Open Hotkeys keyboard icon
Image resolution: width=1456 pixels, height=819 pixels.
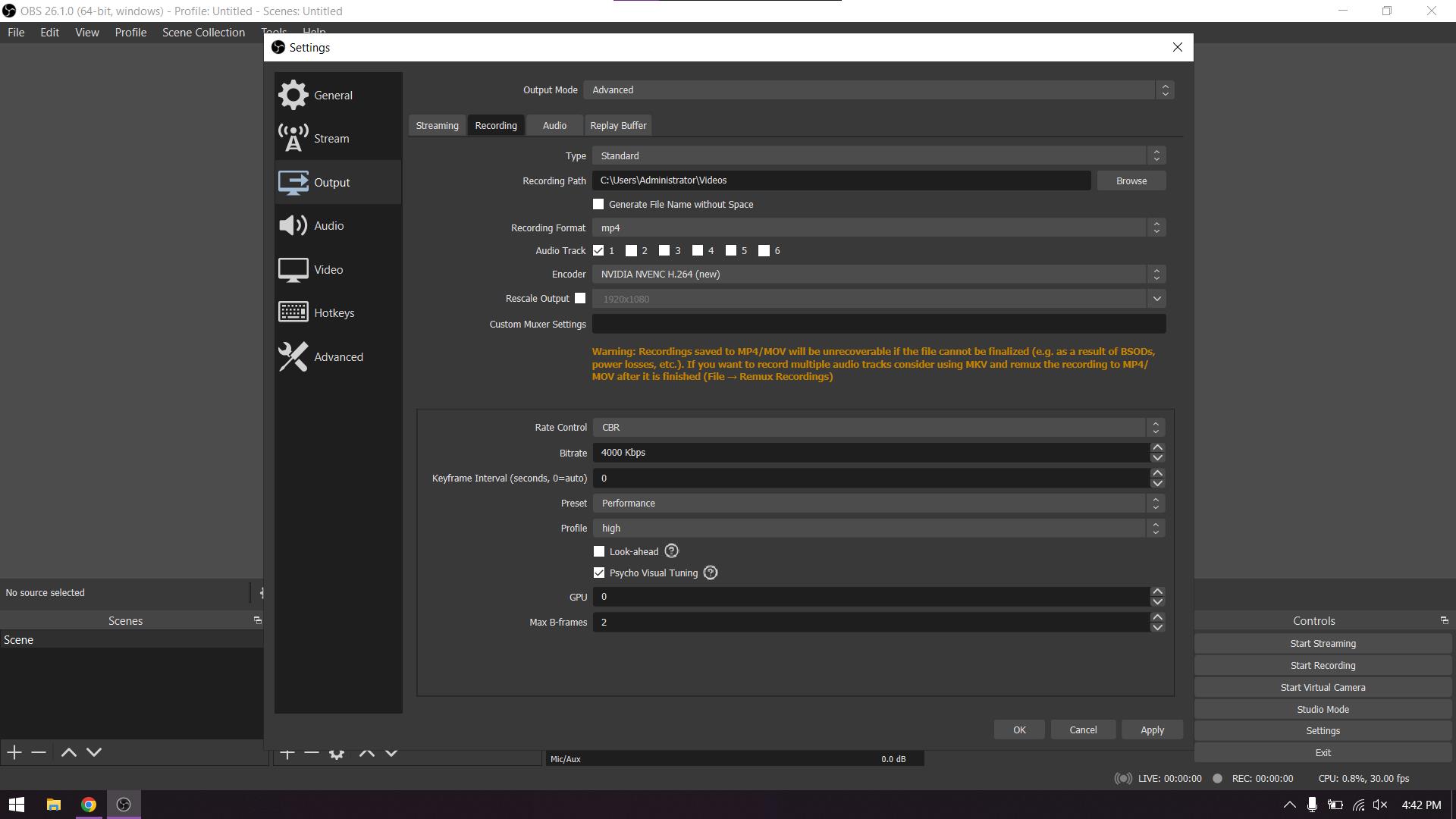[293, 312]
